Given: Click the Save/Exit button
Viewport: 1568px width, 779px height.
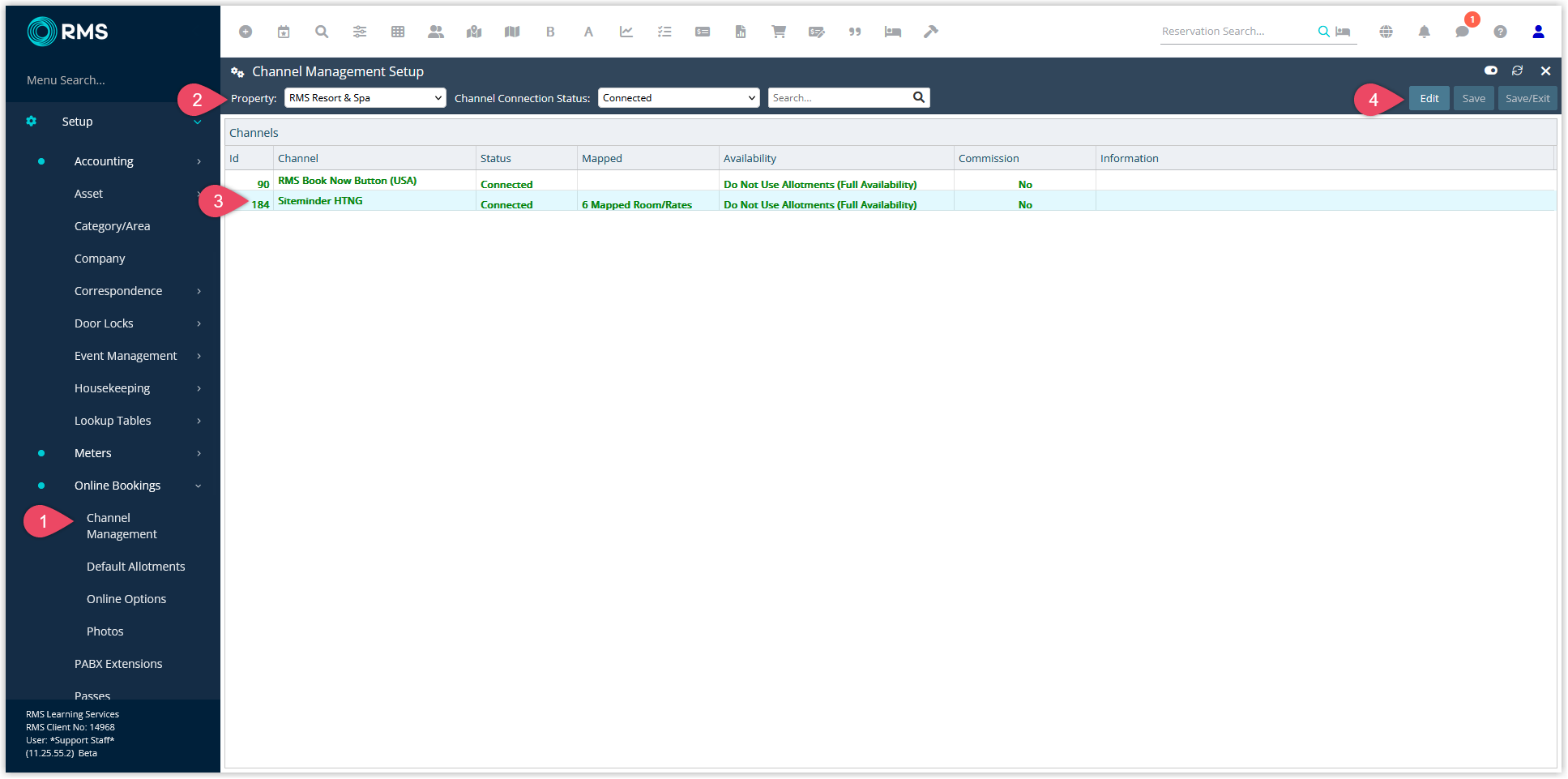Looking at the screenshot, I should point(1527,98).
